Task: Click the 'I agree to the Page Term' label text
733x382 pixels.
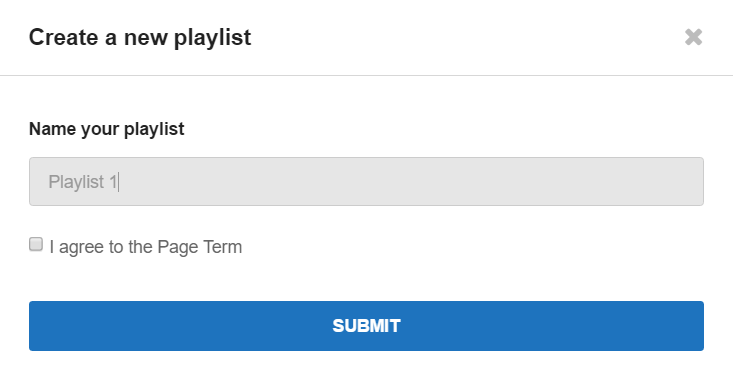Action: [146, 247]
